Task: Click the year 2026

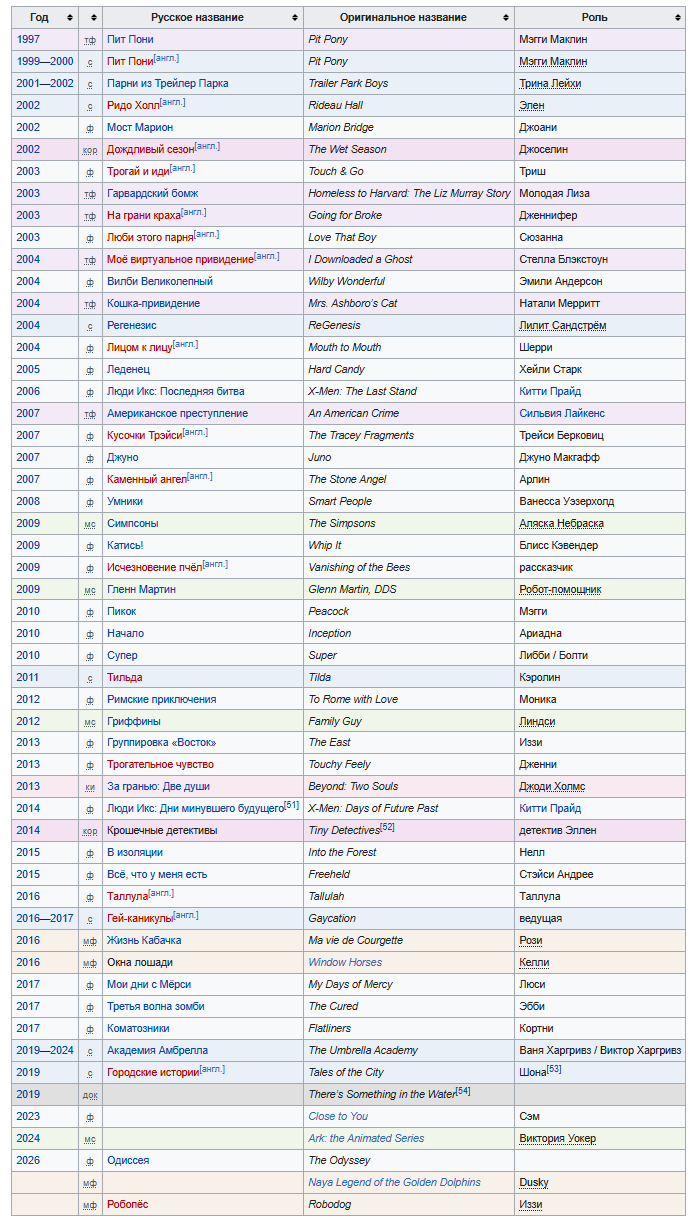Action: coord(28,1161)
